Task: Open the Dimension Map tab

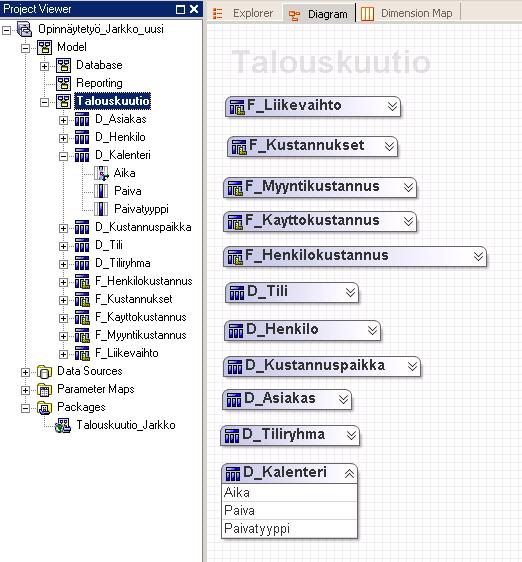Action: click(407, 14)
